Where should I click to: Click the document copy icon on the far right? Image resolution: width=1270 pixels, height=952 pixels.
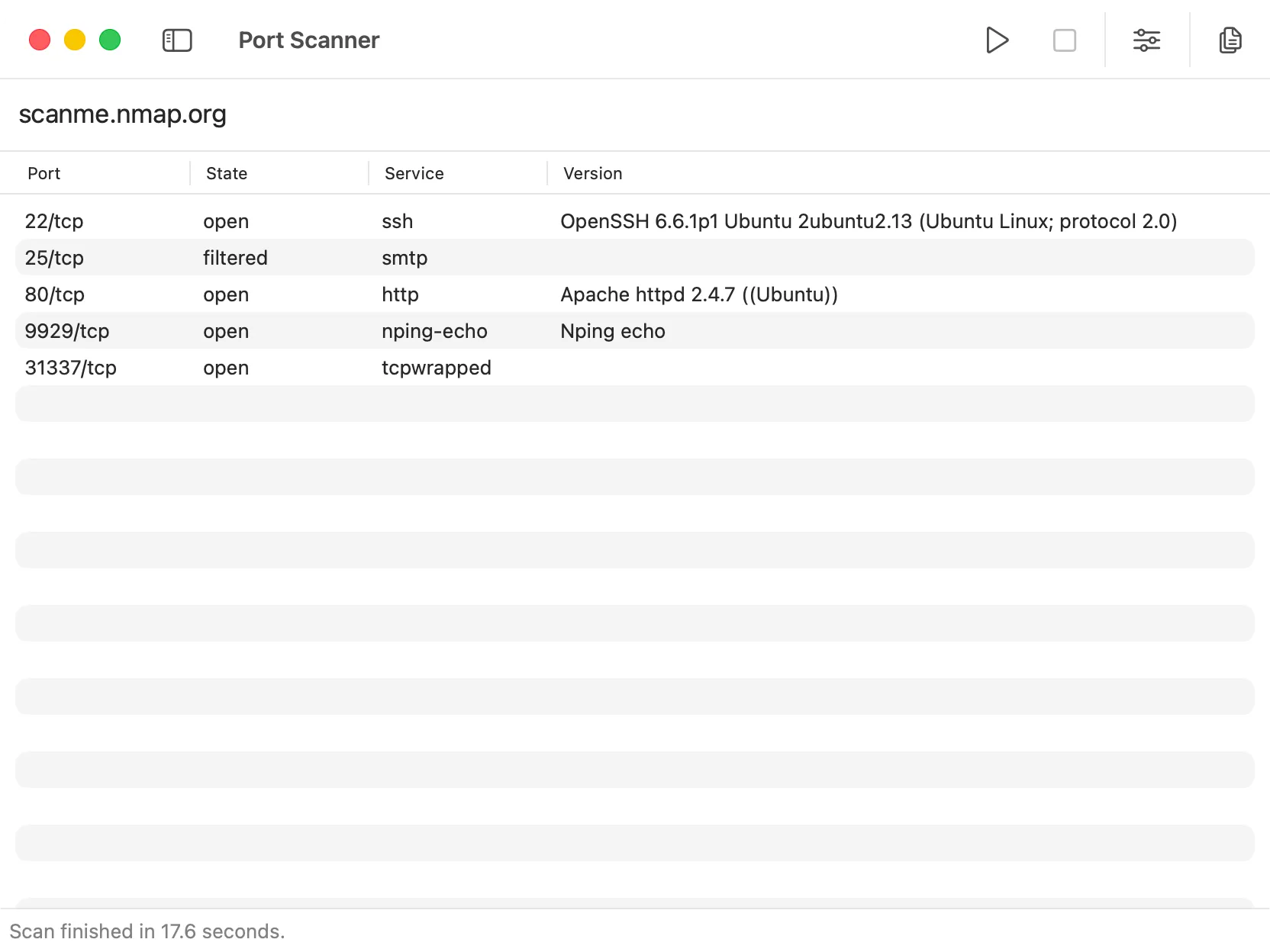click(1230, 40)
